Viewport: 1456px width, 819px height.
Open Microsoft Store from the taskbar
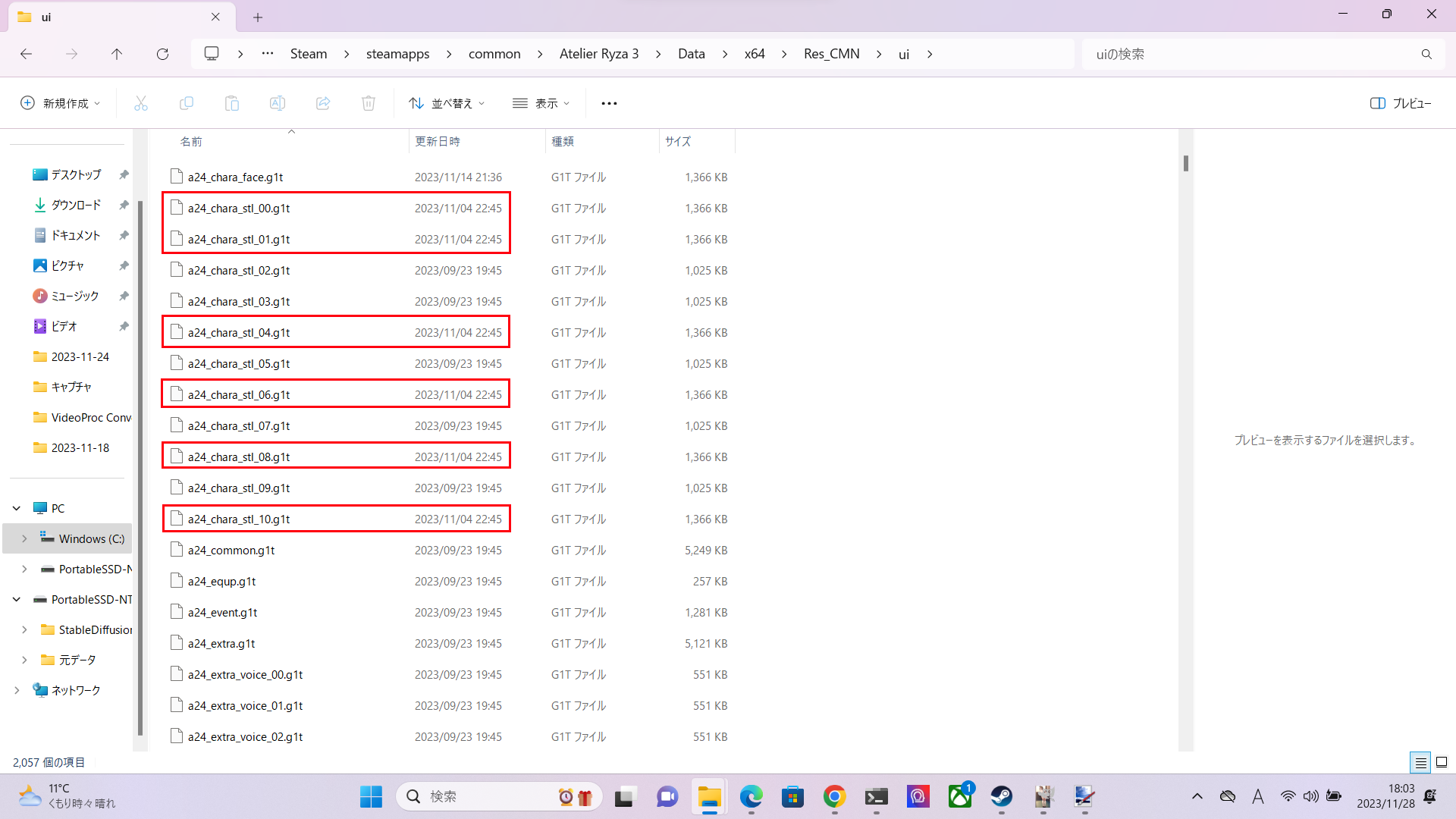(793, 796)
